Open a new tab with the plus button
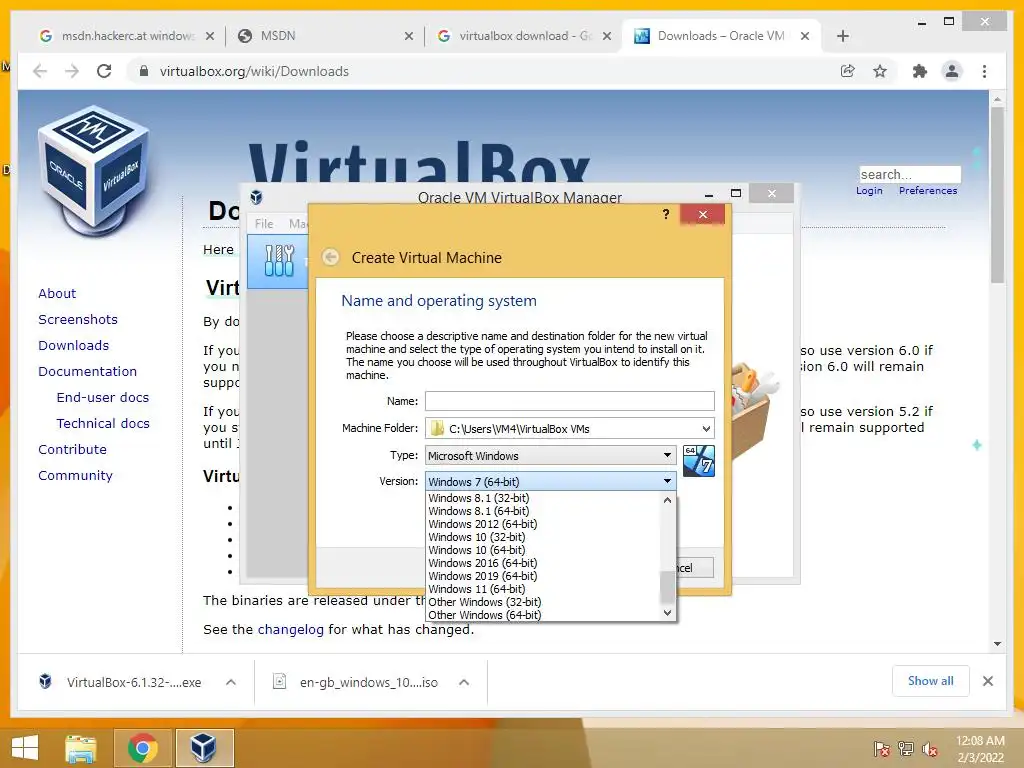 click(842, 36)
